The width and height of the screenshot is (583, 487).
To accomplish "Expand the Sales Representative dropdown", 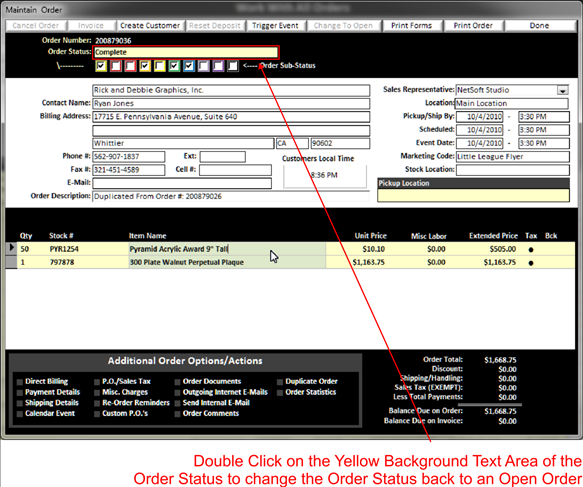I will 563,90.
